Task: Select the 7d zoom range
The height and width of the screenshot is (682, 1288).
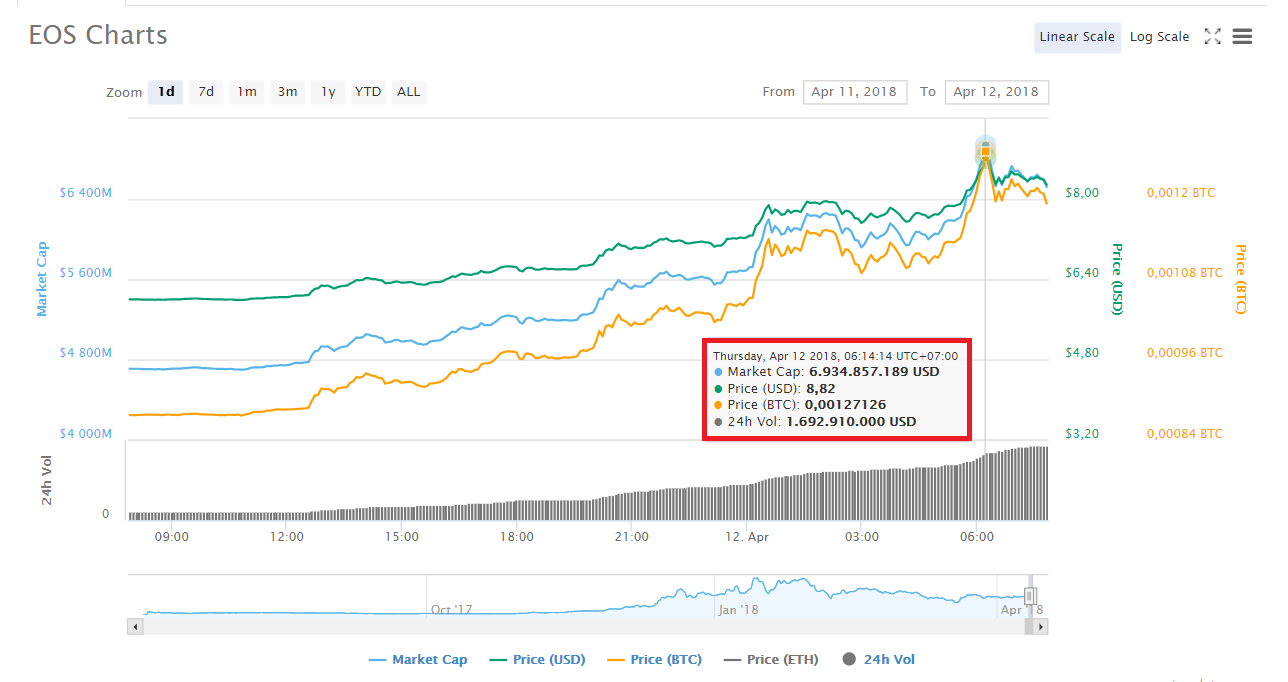Action: 206,92
